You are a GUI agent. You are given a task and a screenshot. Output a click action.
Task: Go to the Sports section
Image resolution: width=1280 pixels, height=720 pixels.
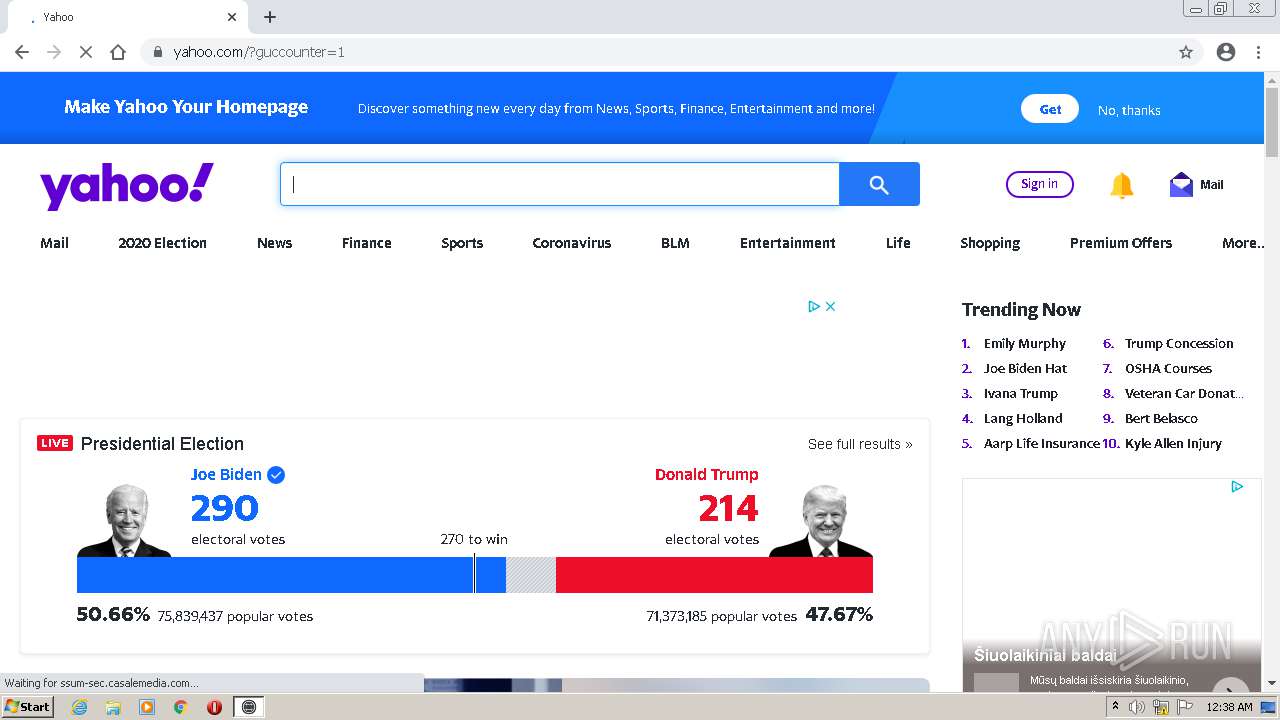(462, 243)
